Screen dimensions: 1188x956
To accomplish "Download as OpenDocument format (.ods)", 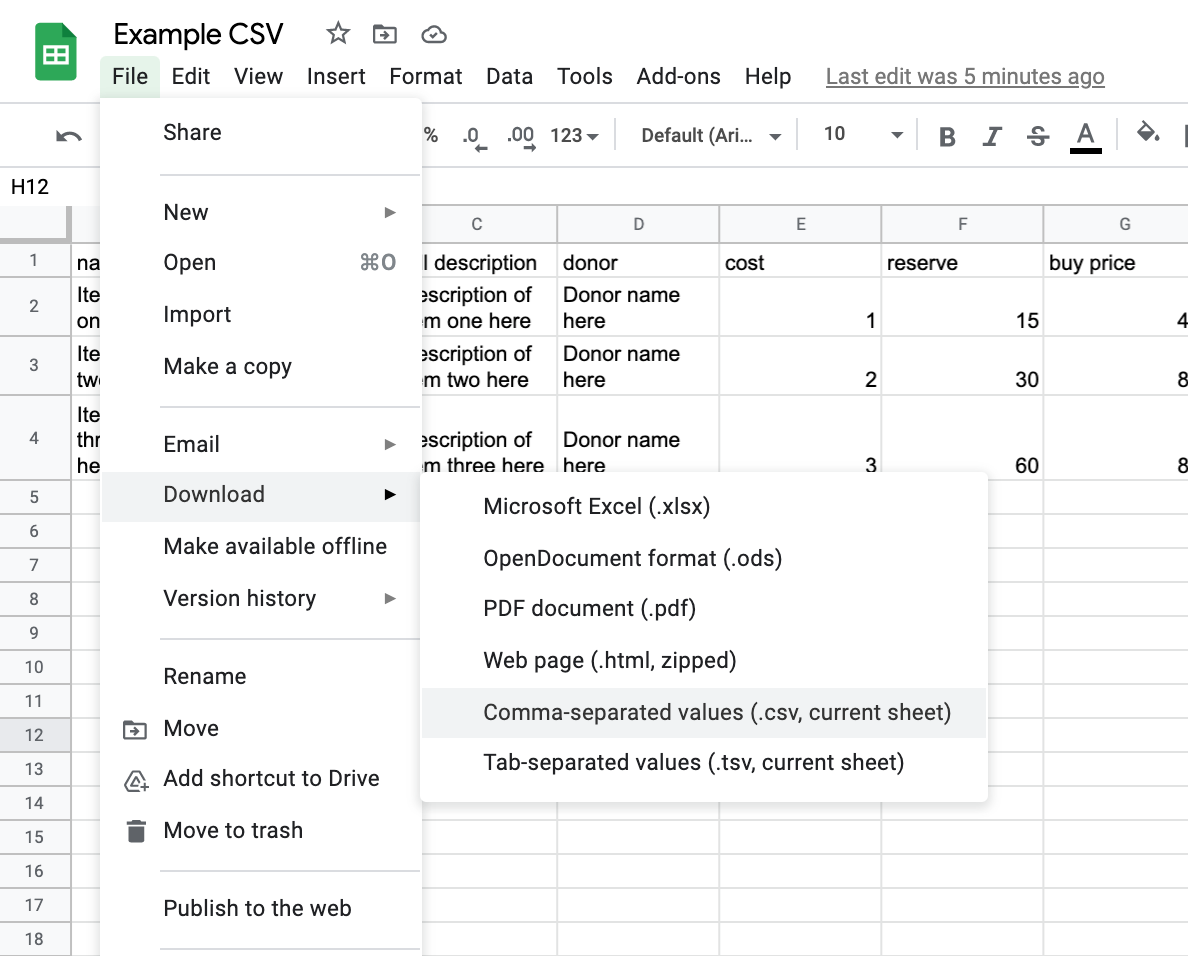I will tap(704, 558).
